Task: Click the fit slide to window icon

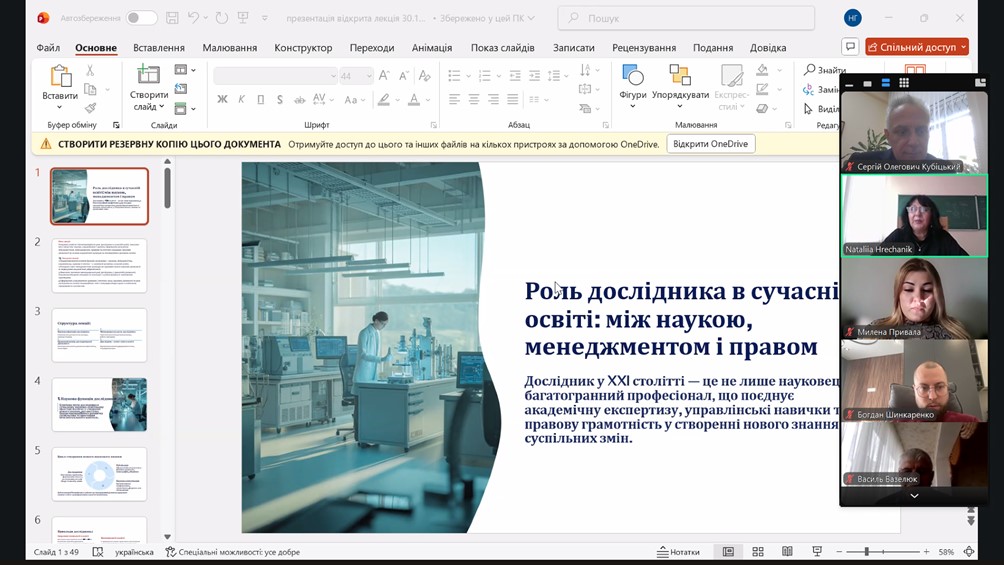Action: (x=970, y=552)
